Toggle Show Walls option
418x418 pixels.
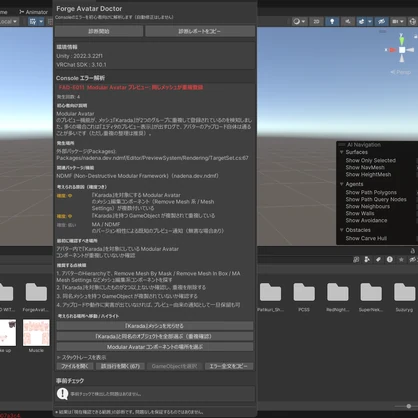(x=360, y=213)
